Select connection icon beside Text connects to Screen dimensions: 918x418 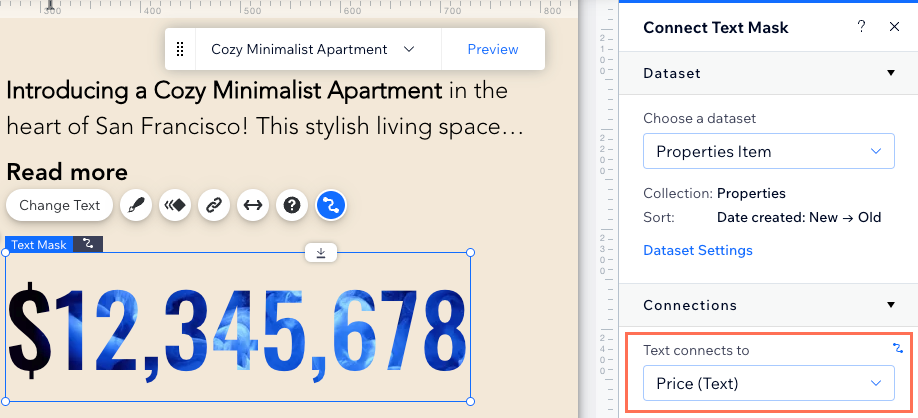pyautogui.click(x=898, y=348)
